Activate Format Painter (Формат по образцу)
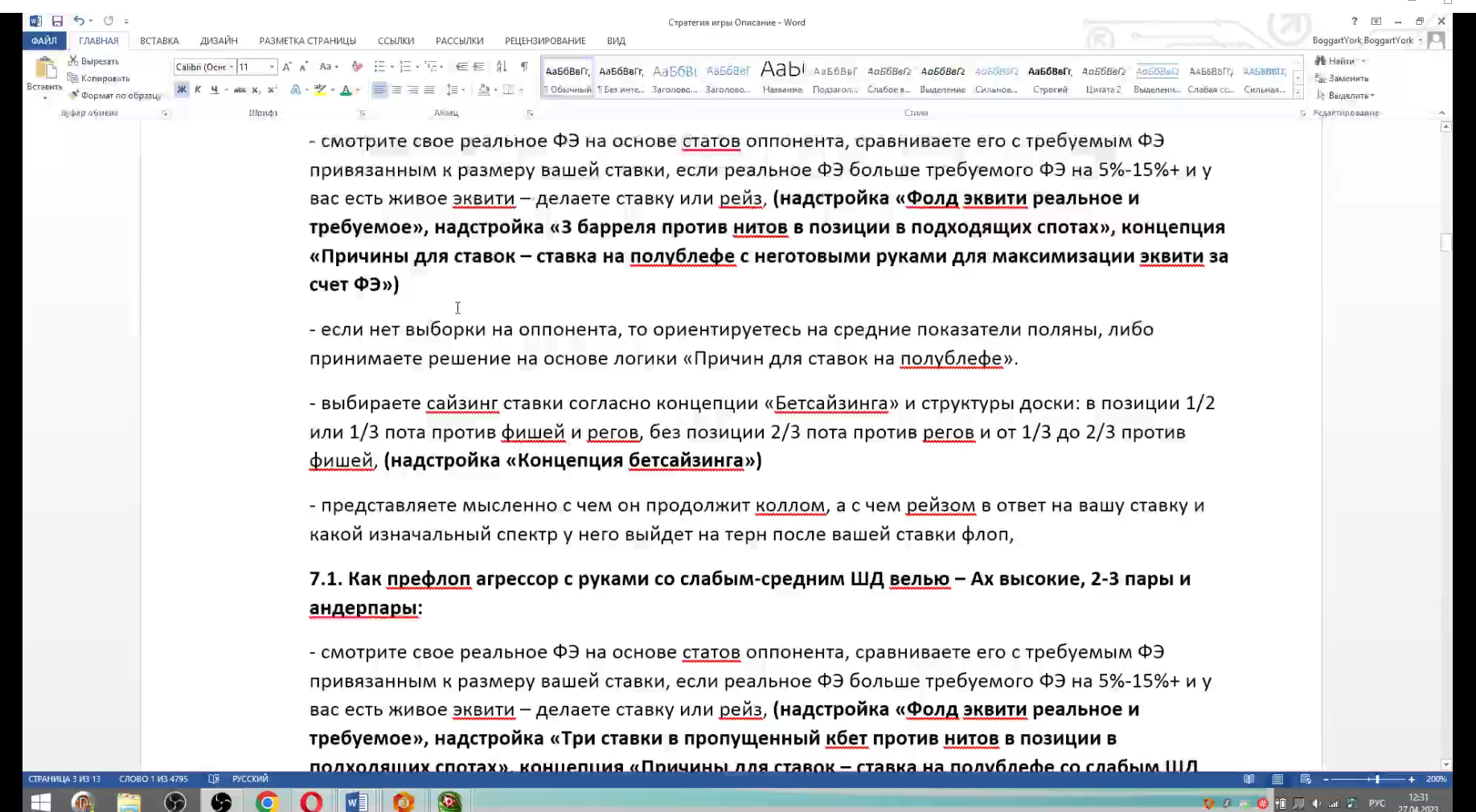The image size is (1476, 812). [114, 95]
